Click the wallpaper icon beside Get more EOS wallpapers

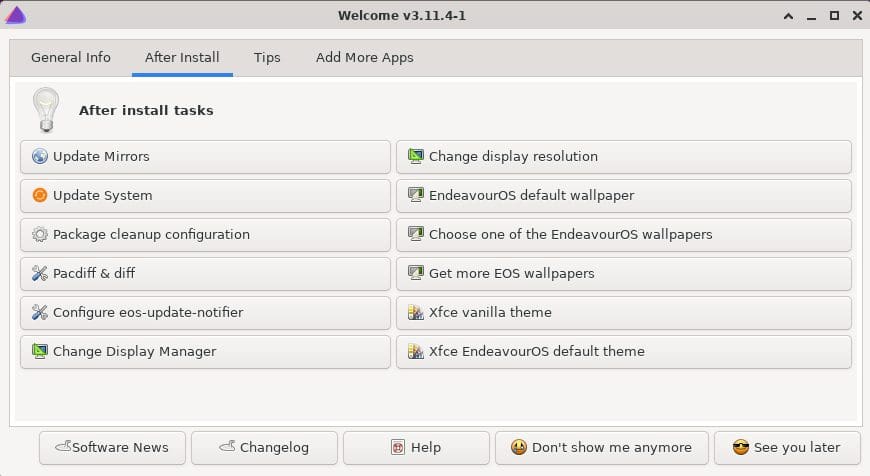(x=416, y=273)
